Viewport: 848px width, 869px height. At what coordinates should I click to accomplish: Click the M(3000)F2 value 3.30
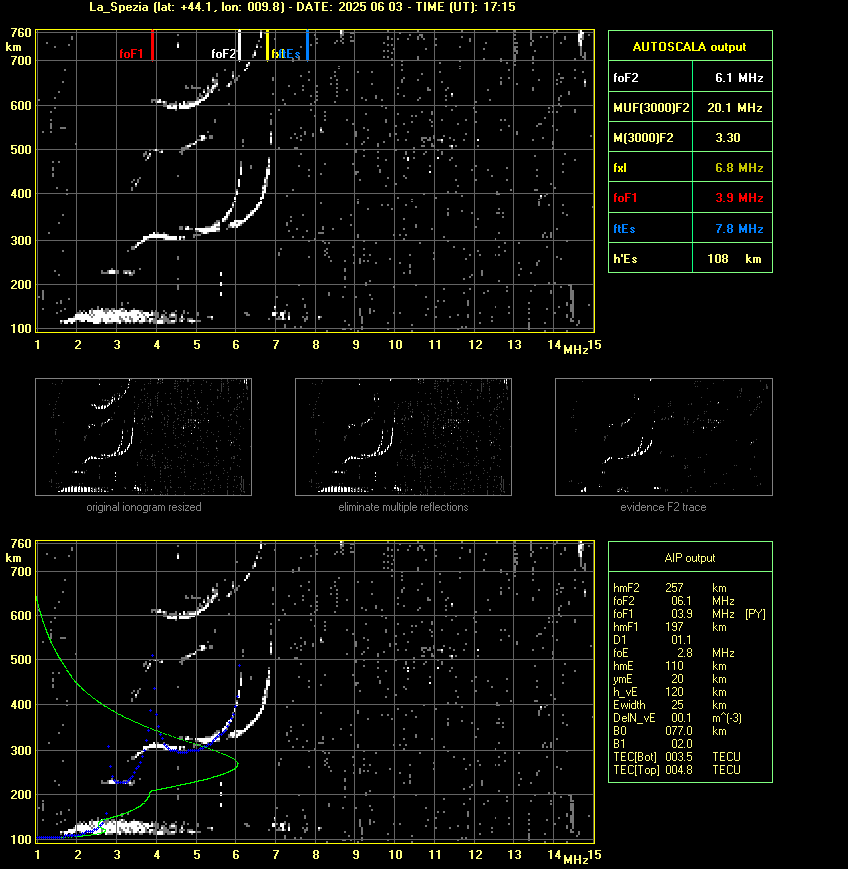point(728,137)
